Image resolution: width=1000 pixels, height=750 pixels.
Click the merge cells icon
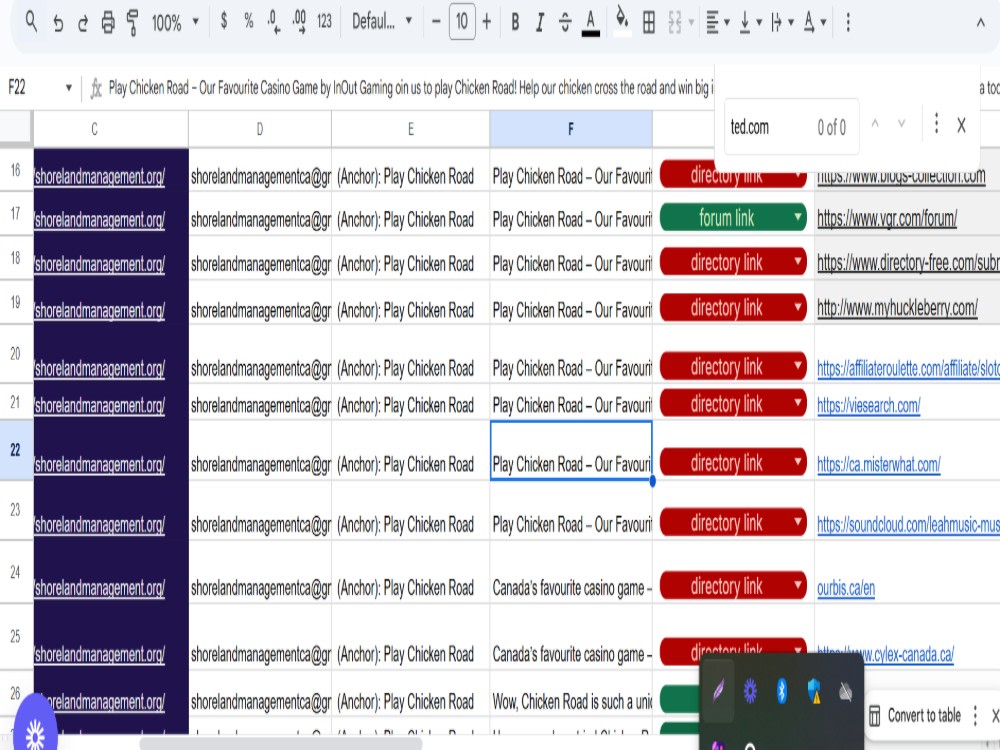[675, 22]
